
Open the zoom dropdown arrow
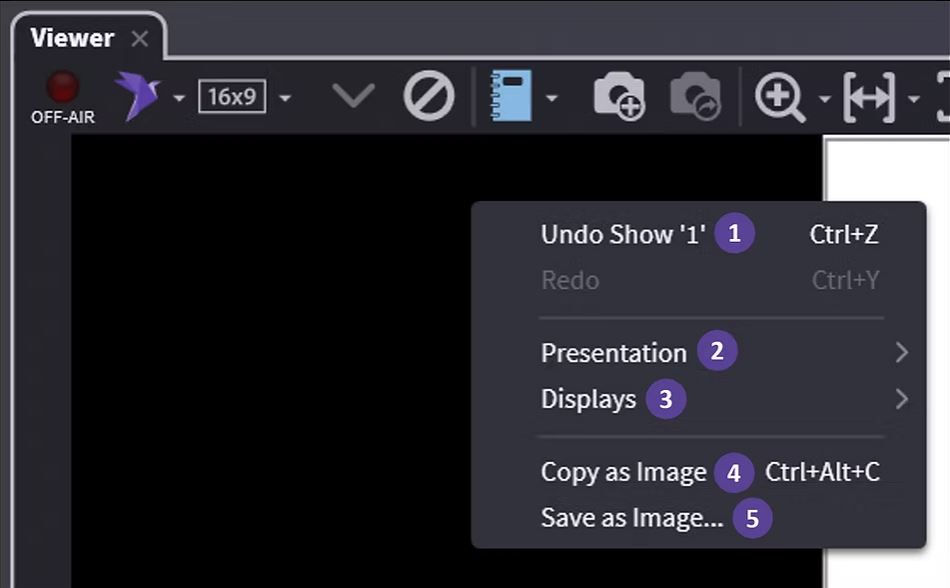(x=824, y=99)
